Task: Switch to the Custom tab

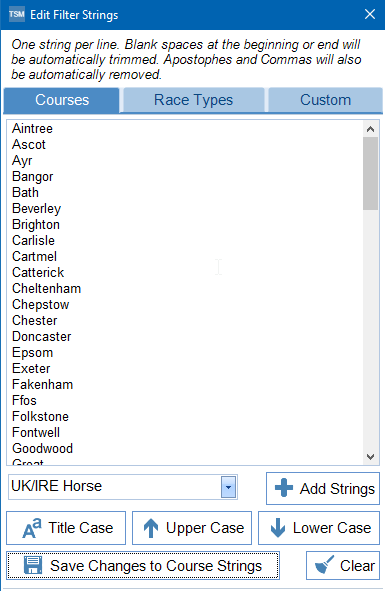Action: (x=325, y=100)
